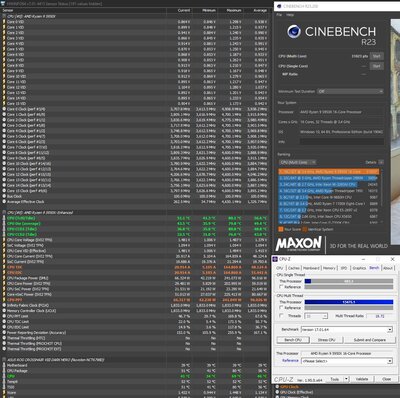Click the CPU-Z title bar icon

coord(275,259)
